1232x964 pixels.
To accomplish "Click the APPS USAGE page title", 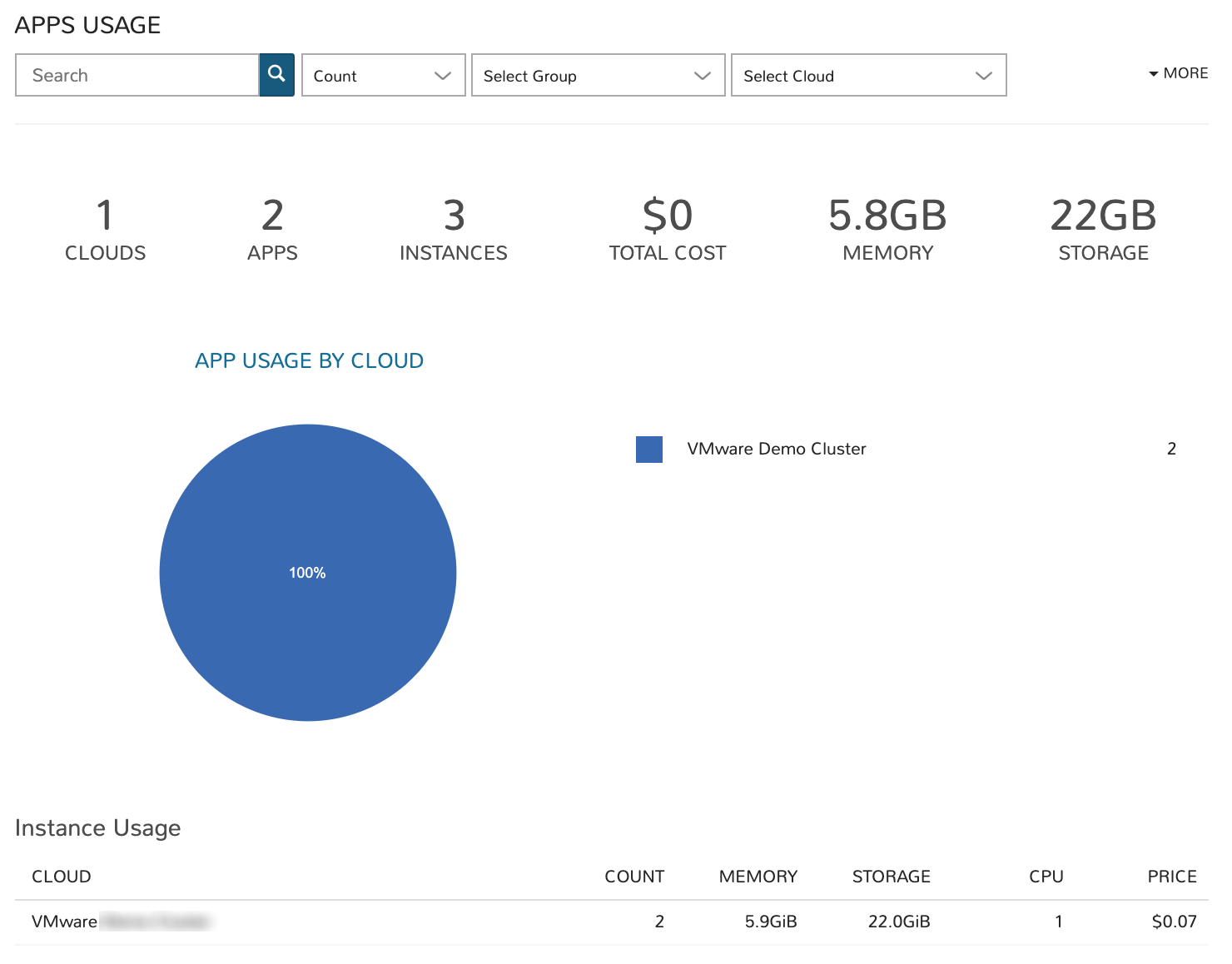I will pyautogui.click(x=87, y=25).
